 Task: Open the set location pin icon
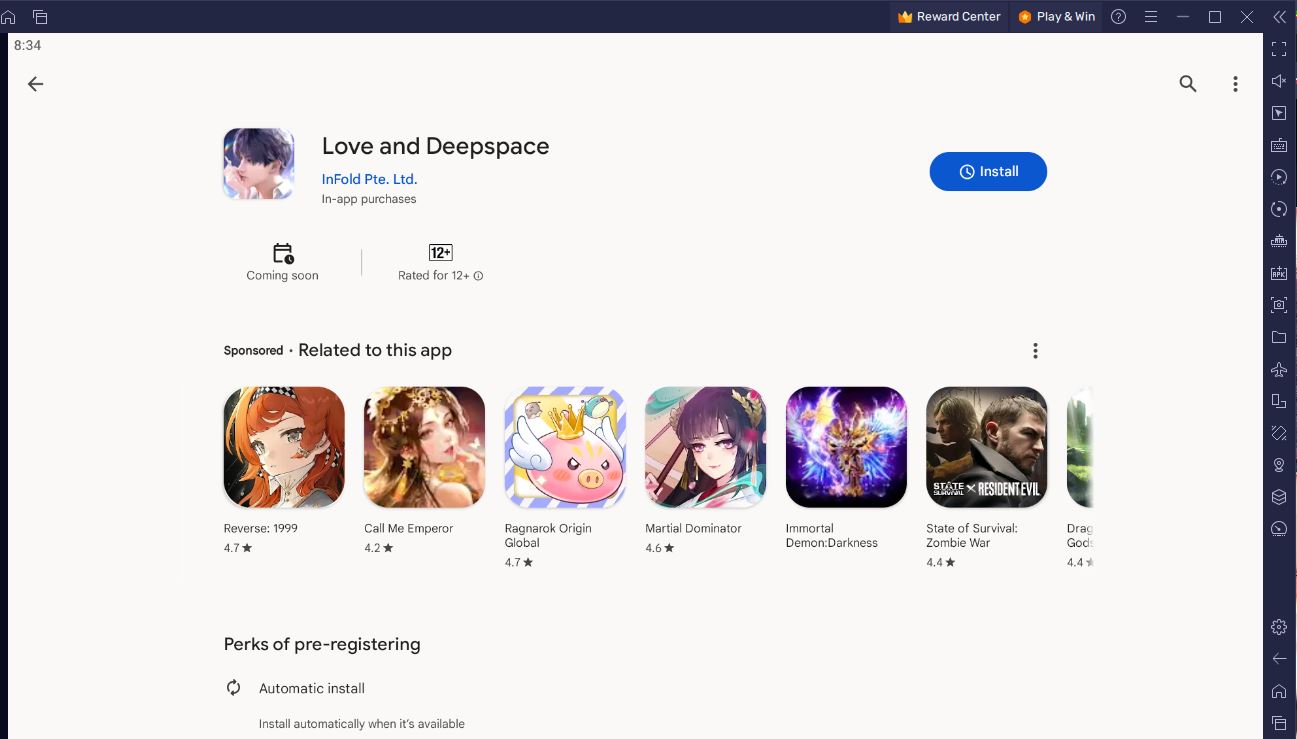(1279, 465)
